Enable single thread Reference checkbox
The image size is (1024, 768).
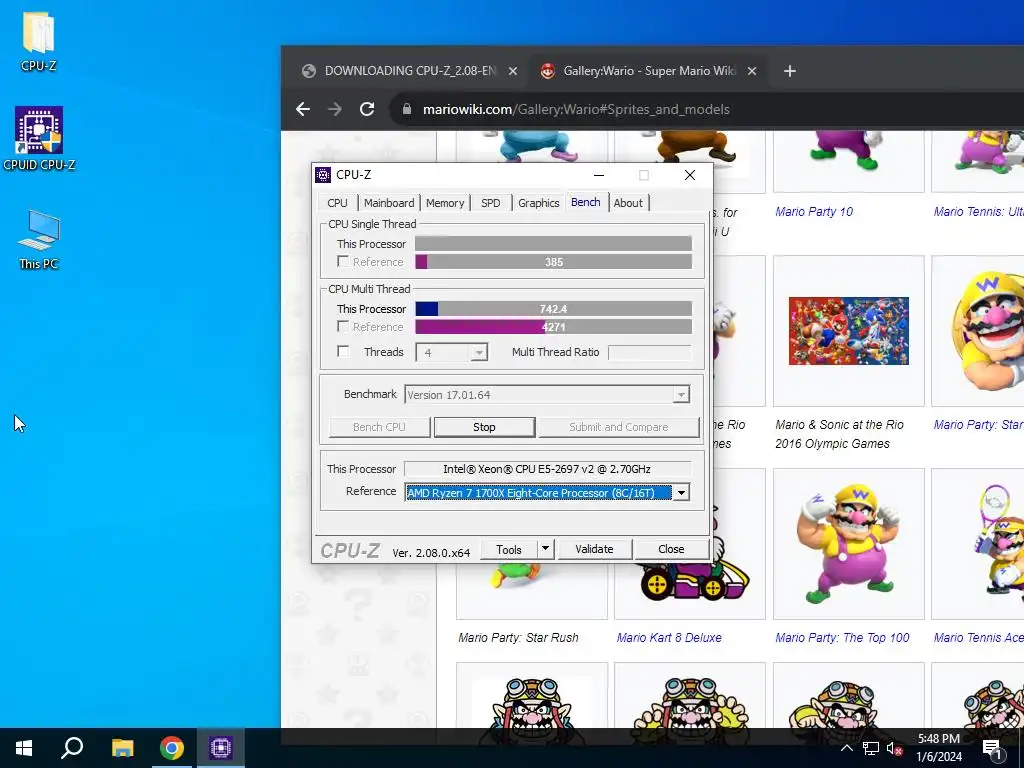(x=343, y=261)
